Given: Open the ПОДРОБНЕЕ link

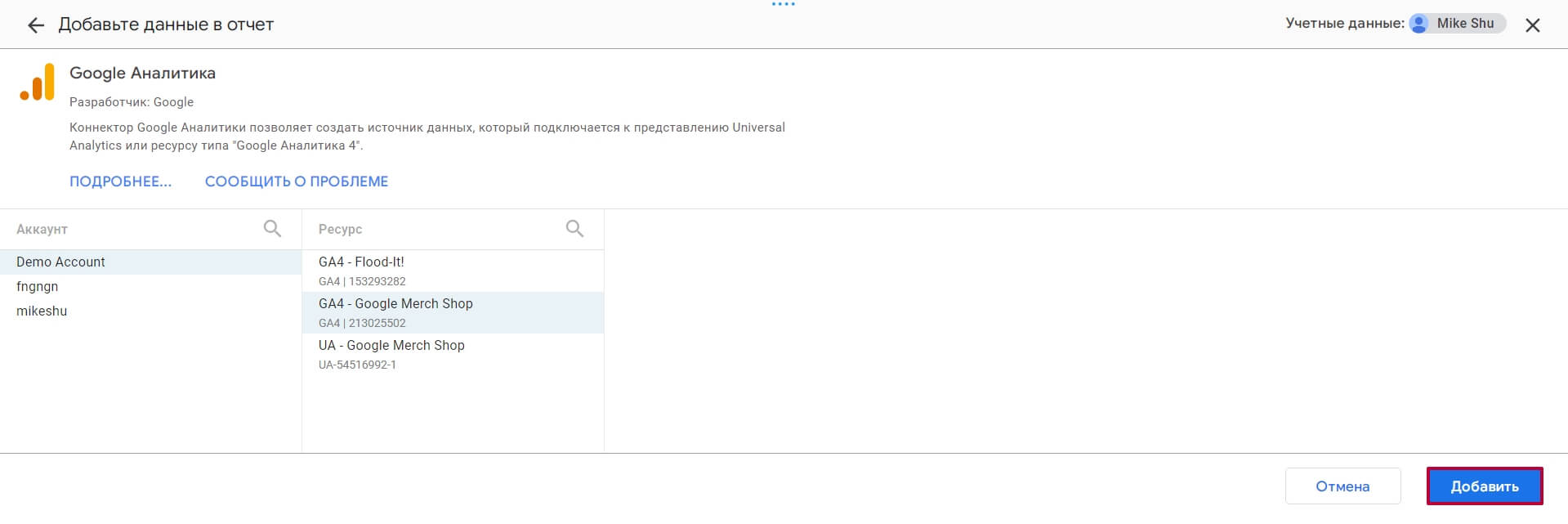Looking at the screenshot, I should point(121,181).
